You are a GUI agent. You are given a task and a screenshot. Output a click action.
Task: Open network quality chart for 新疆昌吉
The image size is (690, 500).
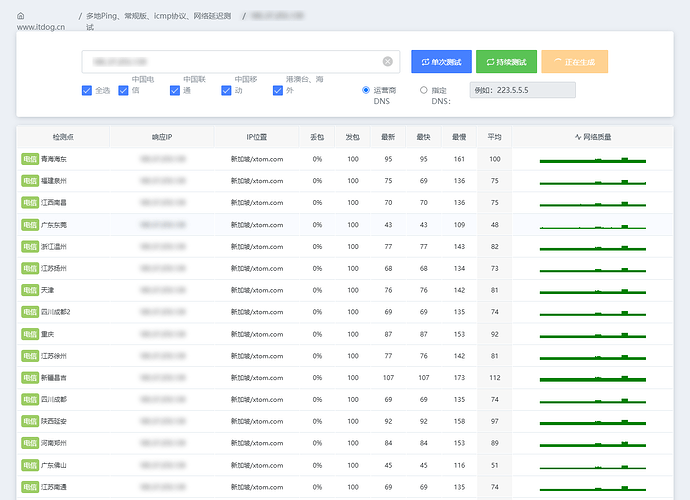pos(593,379)
